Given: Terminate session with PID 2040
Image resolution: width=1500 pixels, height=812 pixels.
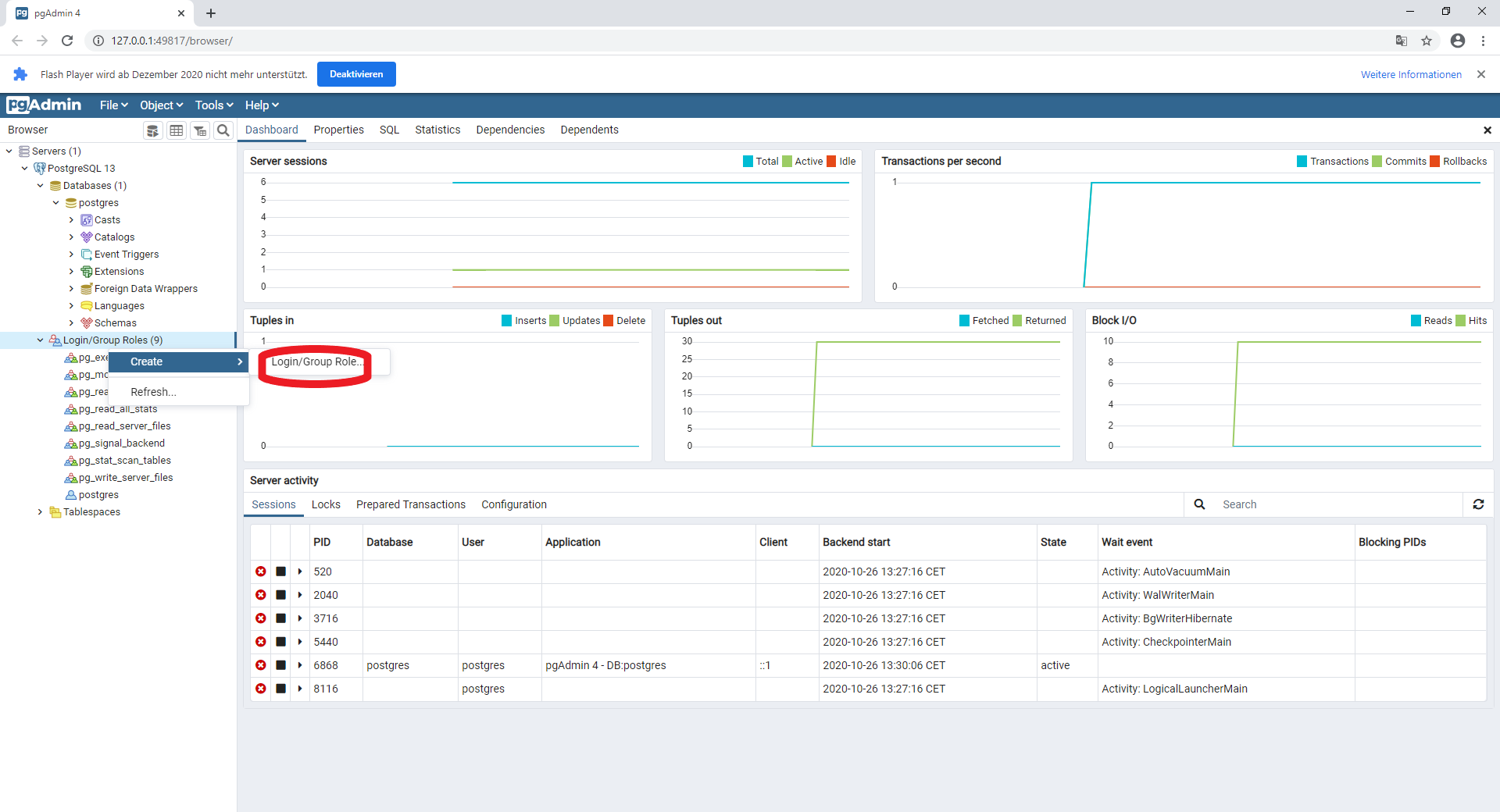Looking at the screenshot, I should (261, 595).
